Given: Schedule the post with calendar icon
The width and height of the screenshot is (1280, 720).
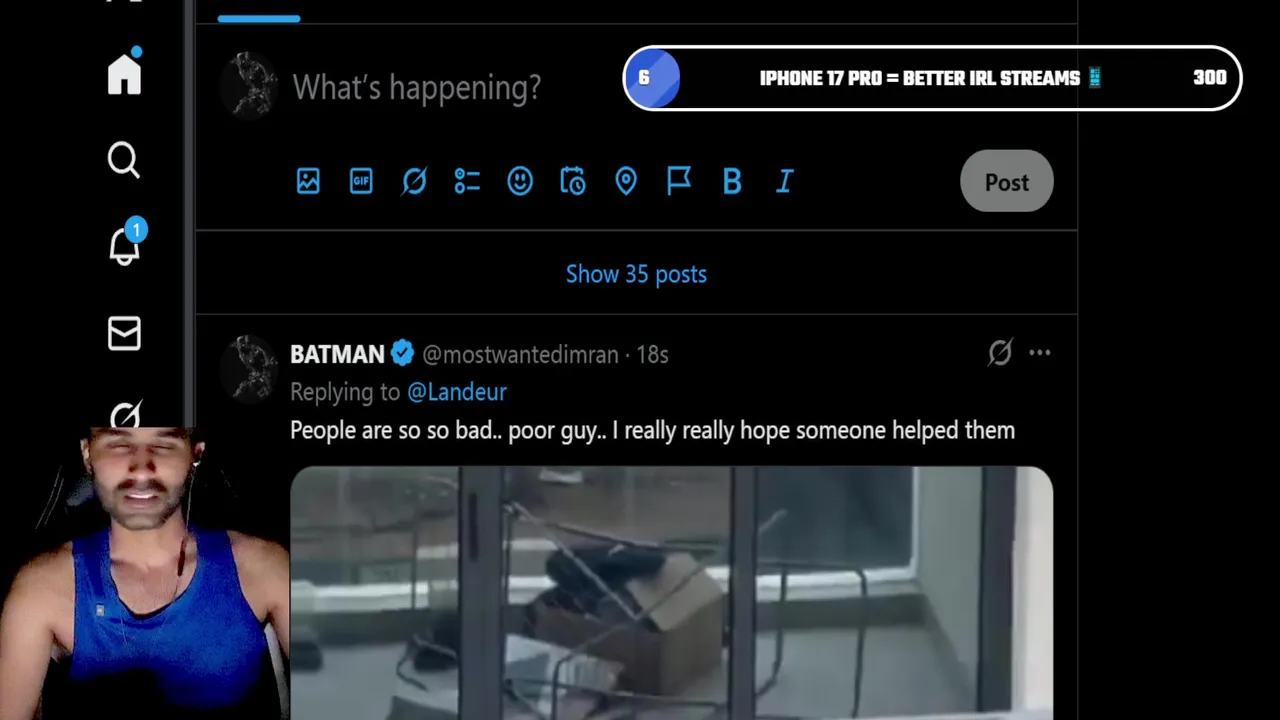Looking at the screenshot, I should tap(573, 181).
